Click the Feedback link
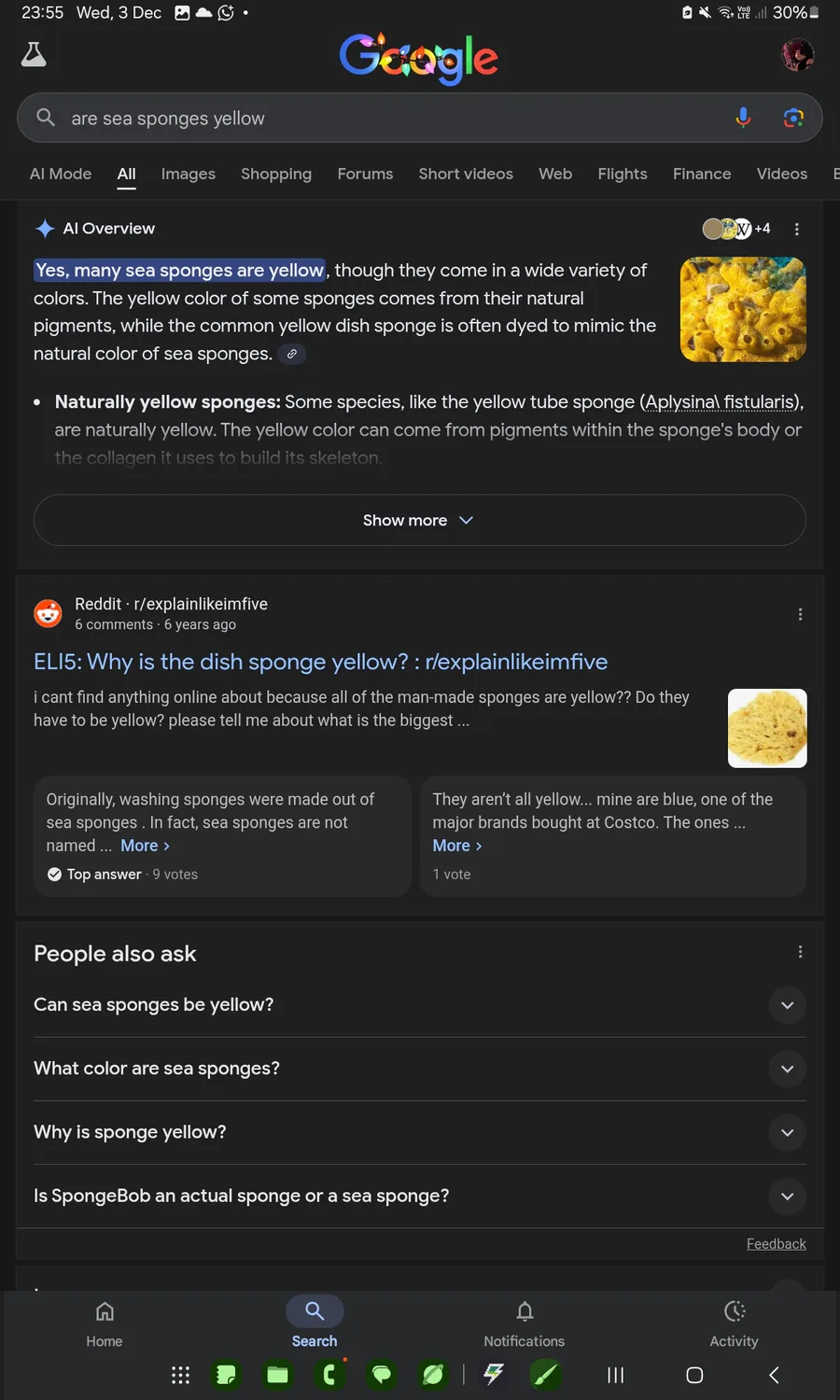 (x=776, y=1244)
